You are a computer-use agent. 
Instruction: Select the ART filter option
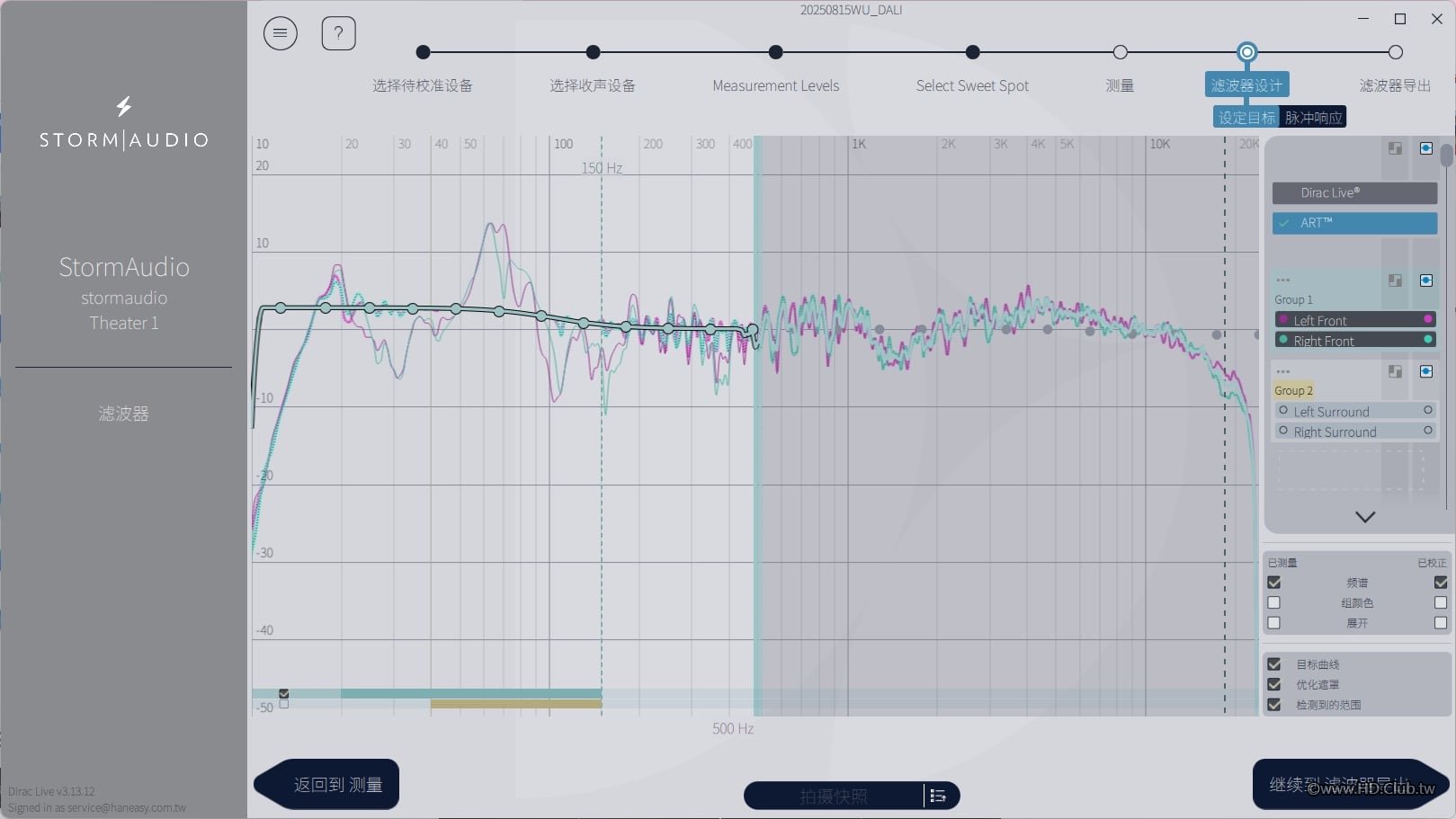1354,223
